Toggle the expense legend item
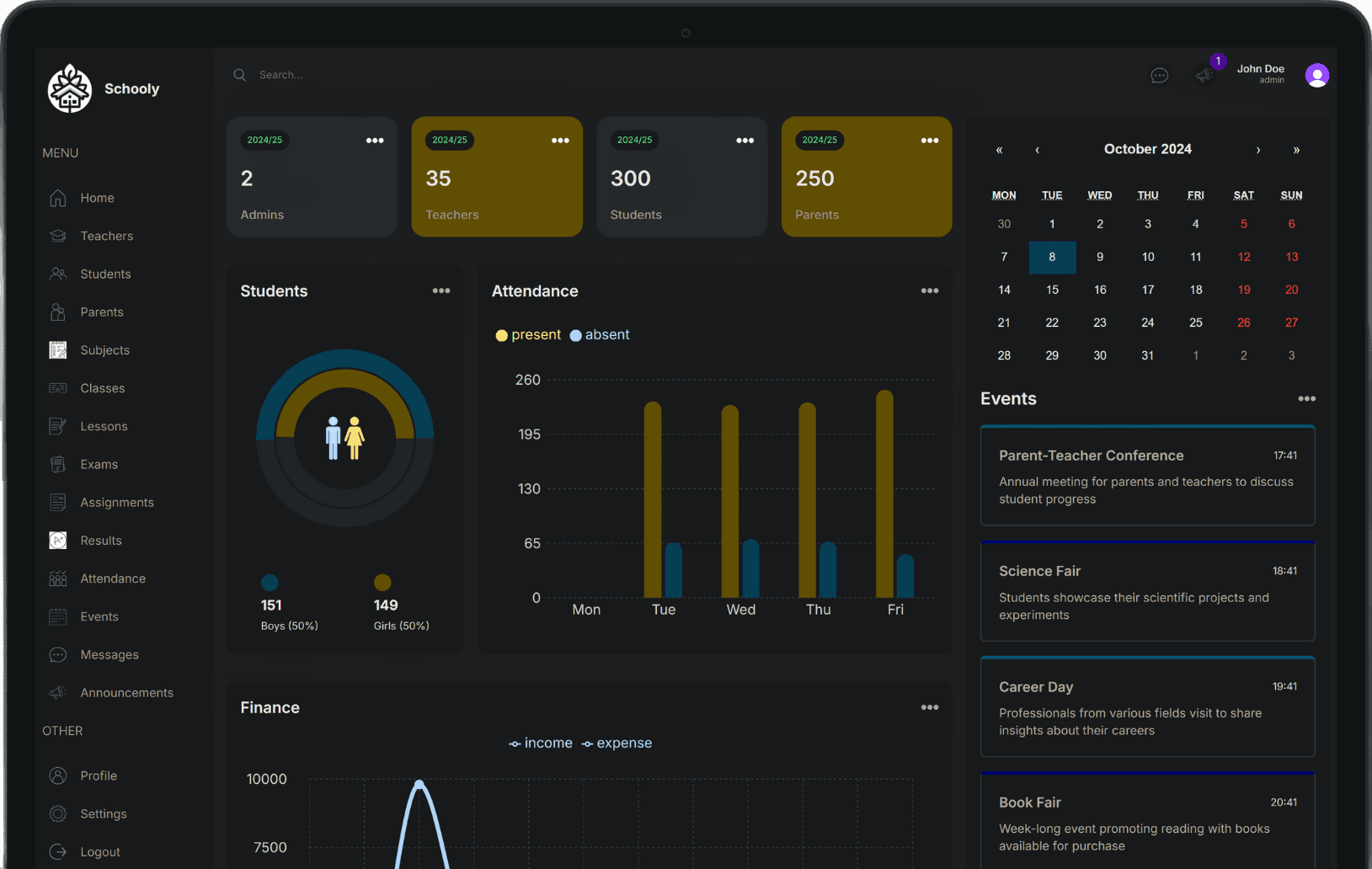This screenshot has height=869, width=1372. 617,744
